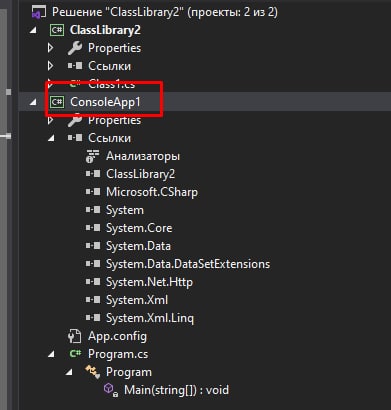Click the solution icon beside Решение "ClassLibrary2"
The width and height of the screenshot is (391, 410).
pyautogui.click(x=39, y=12)
